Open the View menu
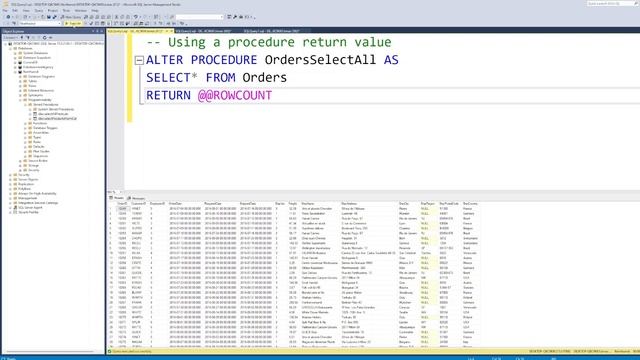The width and height of the screenshot is (640, 360). pyautogui.click(x=26, y=11)
